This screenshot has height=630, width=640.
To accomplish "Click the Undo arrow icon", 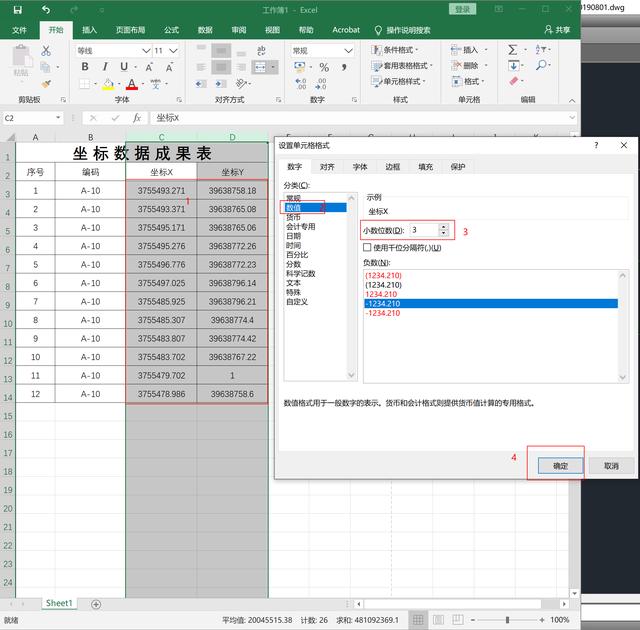I will [x=46, y=10].
